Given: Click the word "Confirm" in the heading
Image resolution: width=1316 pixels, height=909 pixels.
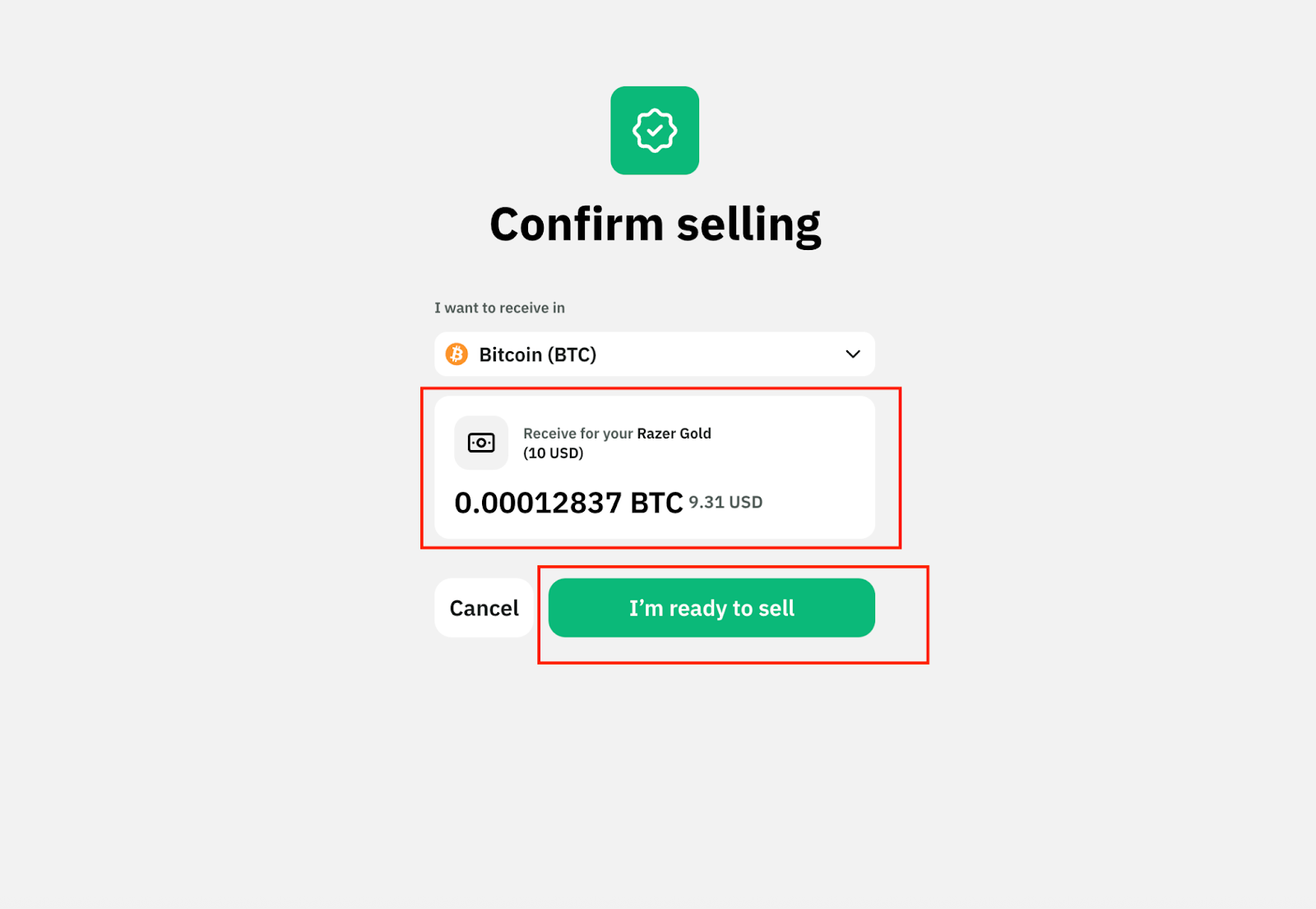Looking at the screenshot, I should click(x=577, y=224).
